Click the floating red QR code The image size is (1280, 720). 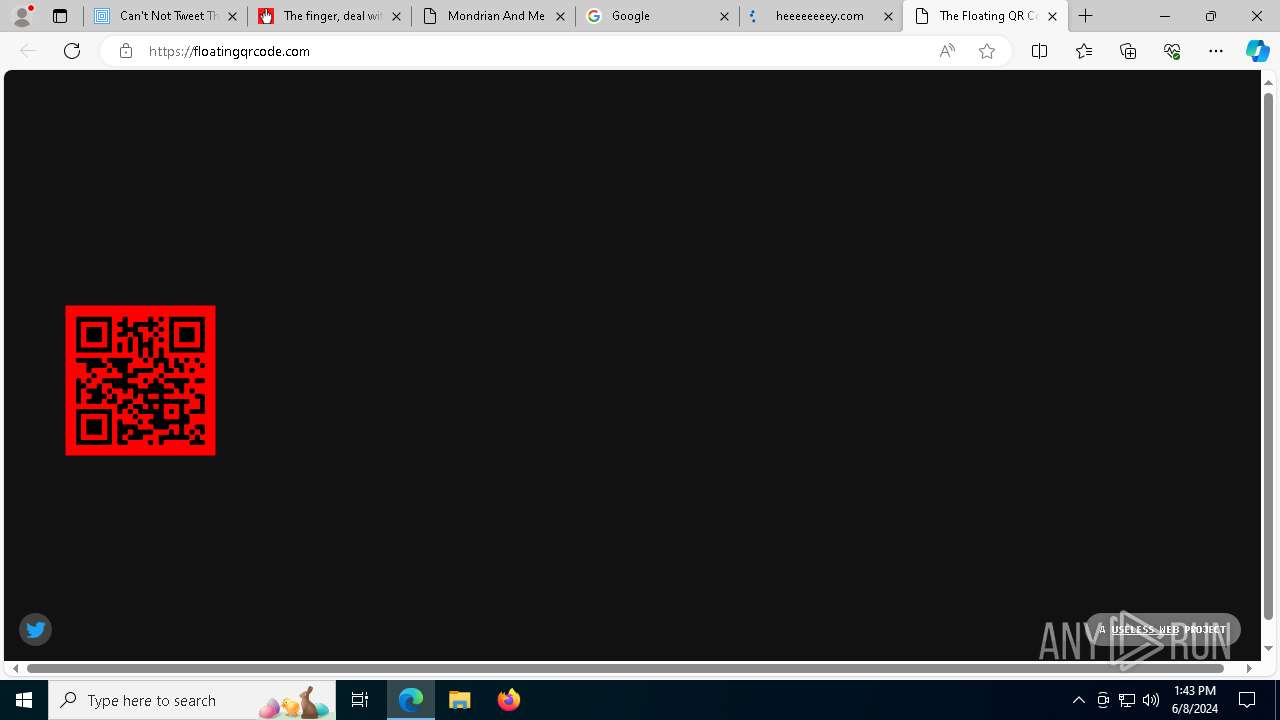[x=140, y=380]
